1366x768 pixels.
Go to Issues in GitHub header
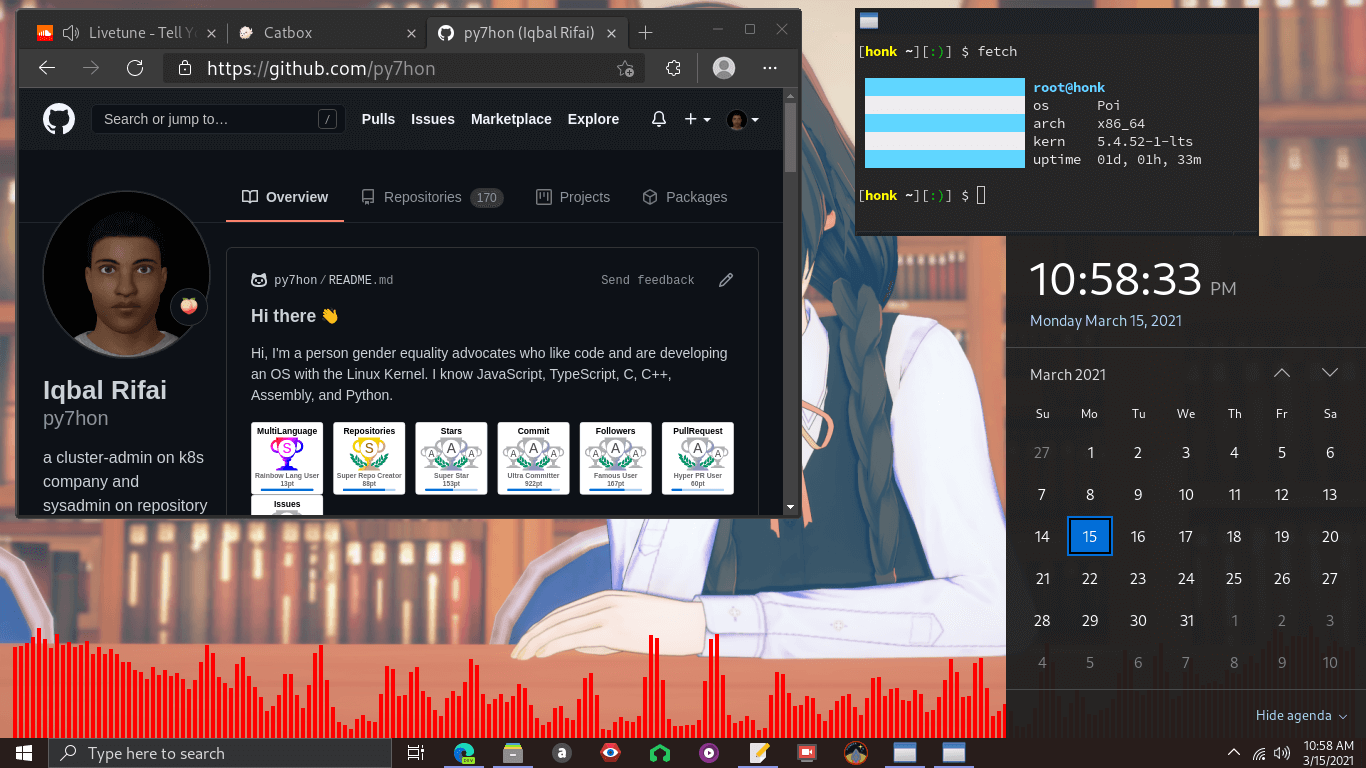433,119
